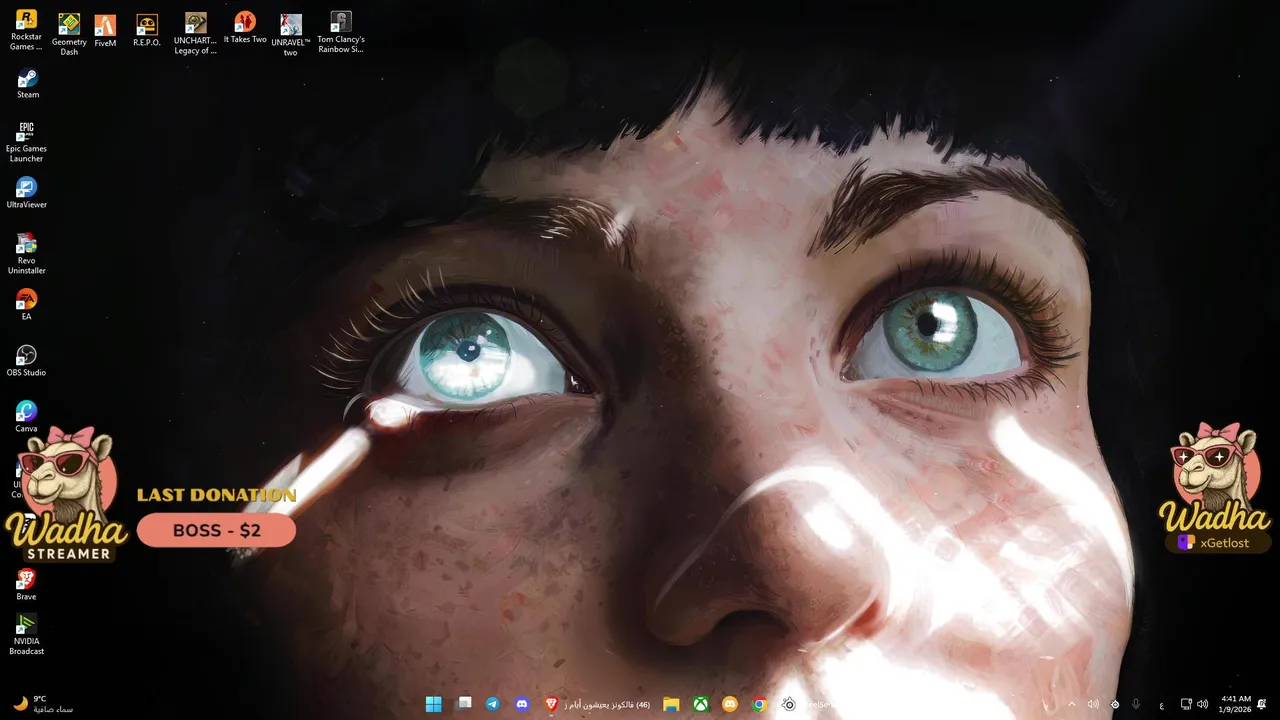Viewport: 1280px width, 720px height.
Task: Open Google Chrome from the taskbar
Action: tap(759, 704)
